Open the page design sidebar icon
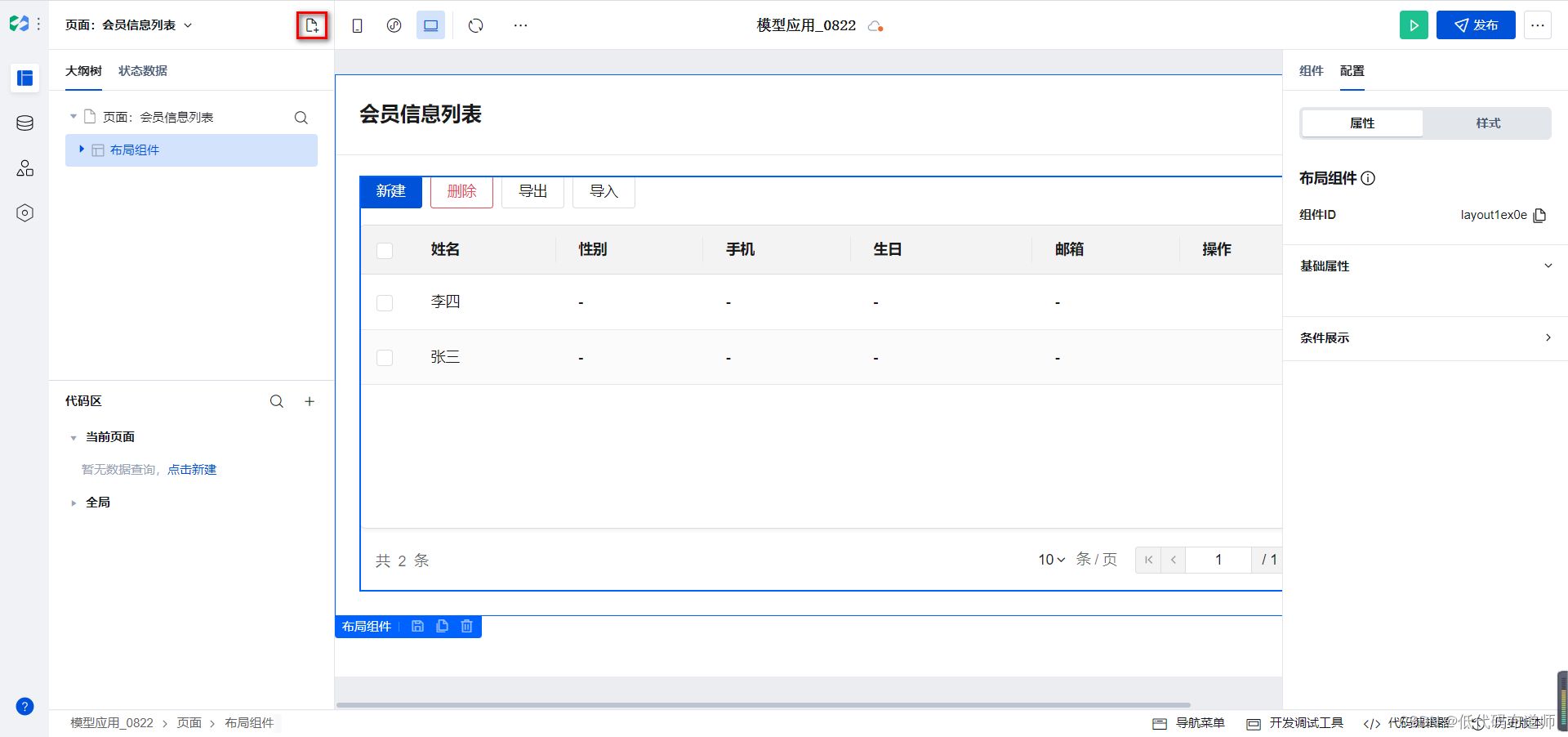 click(24, 78)
